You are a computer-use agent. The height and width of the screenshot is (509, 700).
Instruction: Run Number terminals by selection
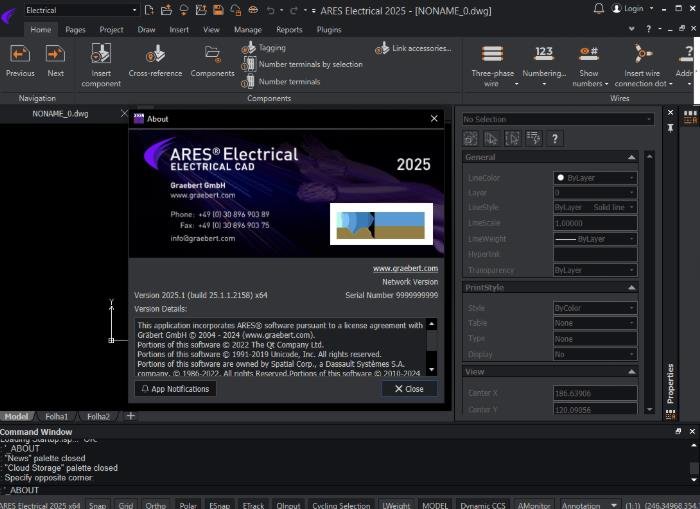(302, 64)
